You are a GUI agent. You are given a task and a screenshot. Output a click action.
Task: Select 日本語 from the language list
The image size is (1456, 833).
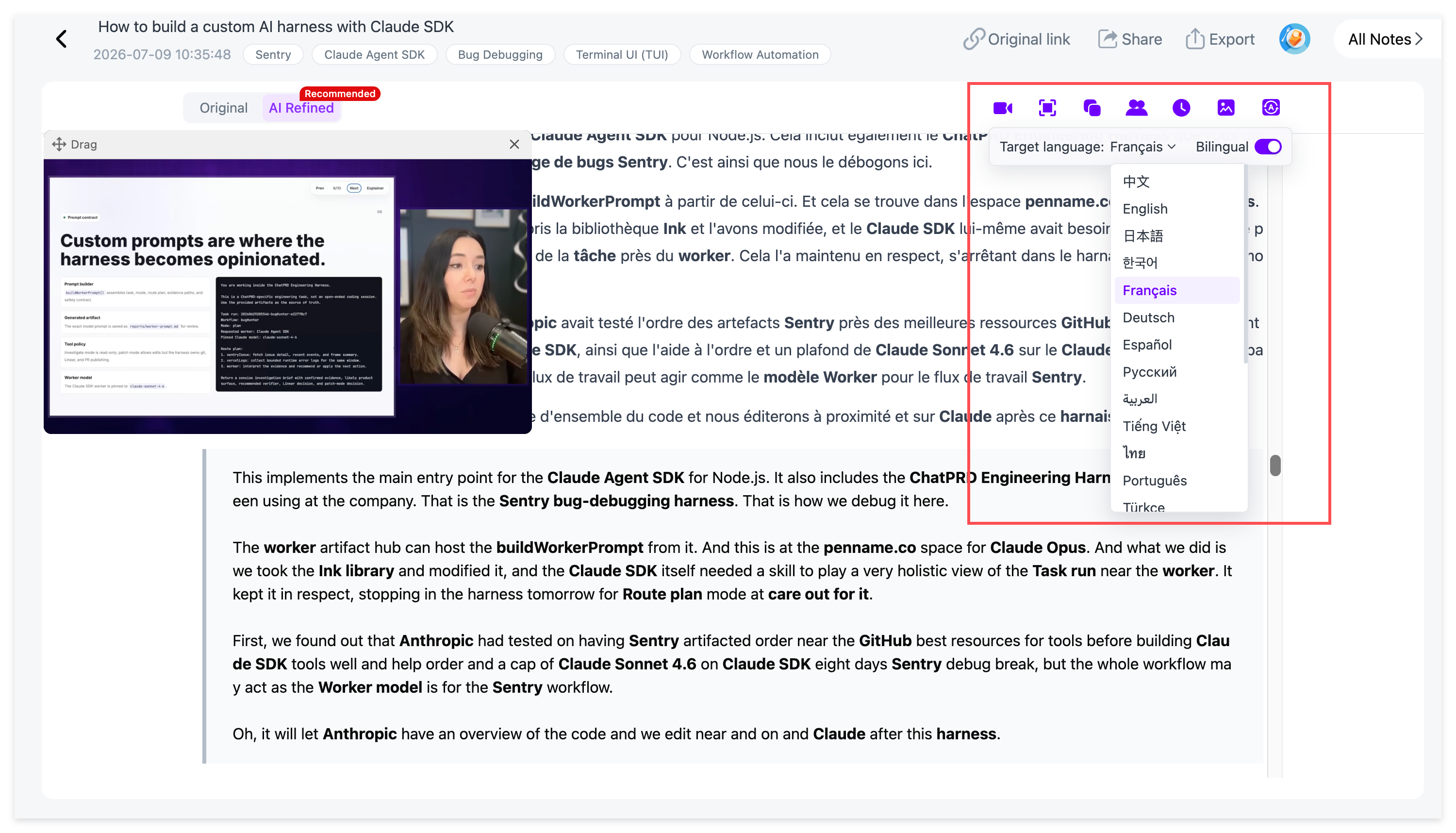pyautogui.click(x=1176, y=236)
